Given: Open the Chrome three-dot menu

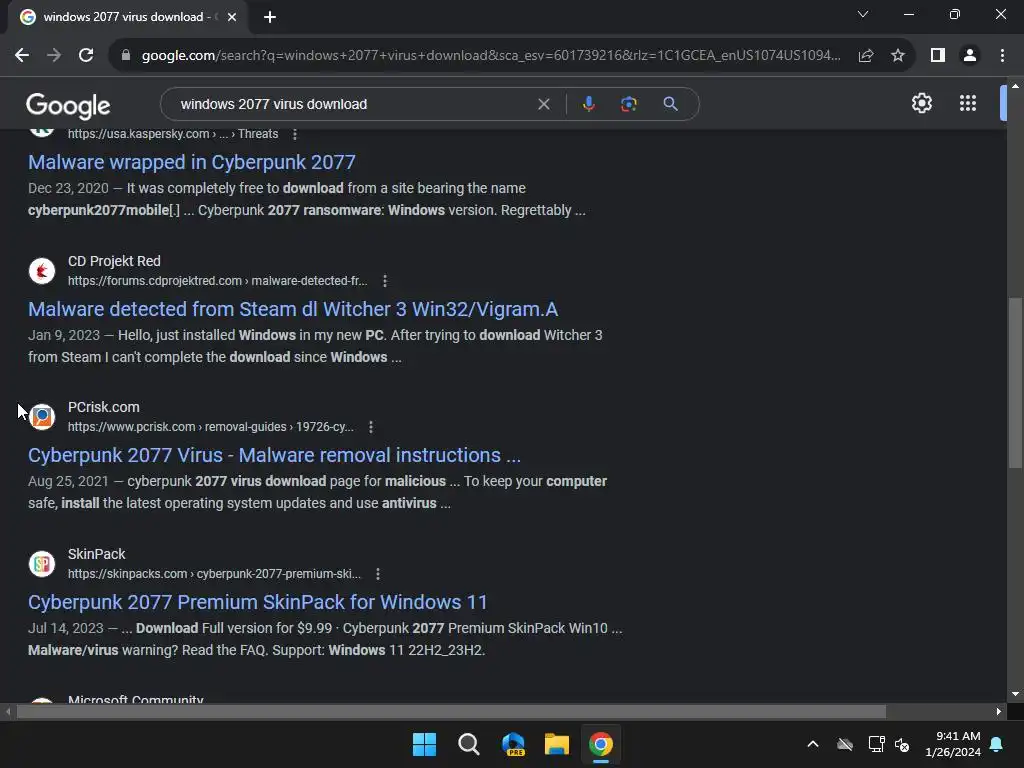Looking at the screenshot, I should [x=1002, y=56].
